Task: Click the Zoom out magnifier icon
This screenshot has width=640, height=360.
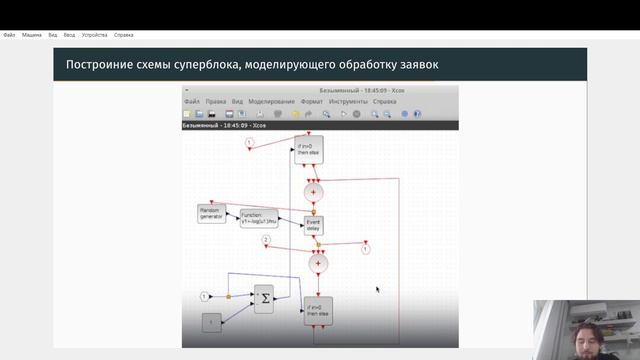Action: click(387, 114)
